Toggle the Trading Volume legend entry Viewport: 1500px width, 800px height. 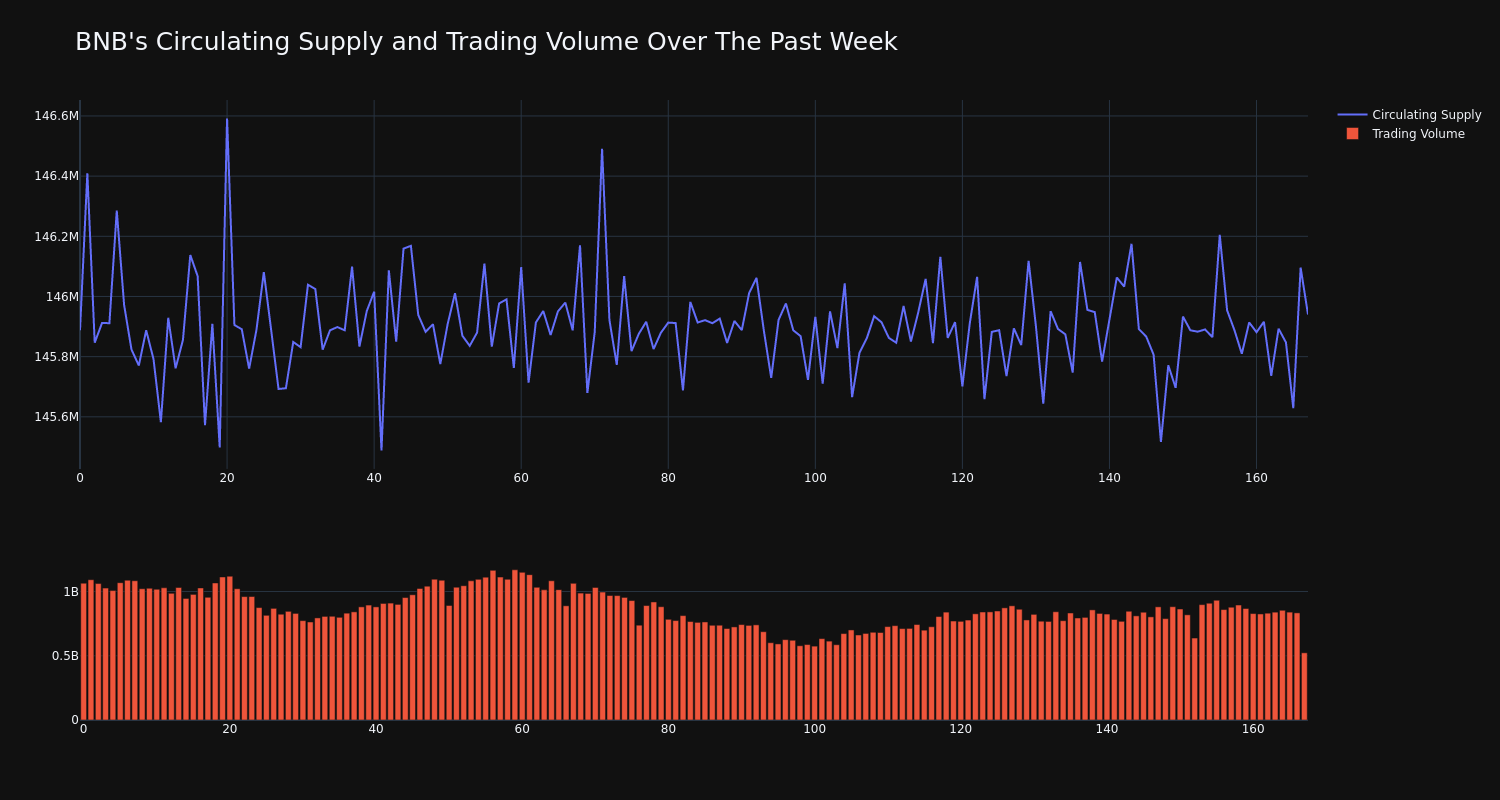1409,134
